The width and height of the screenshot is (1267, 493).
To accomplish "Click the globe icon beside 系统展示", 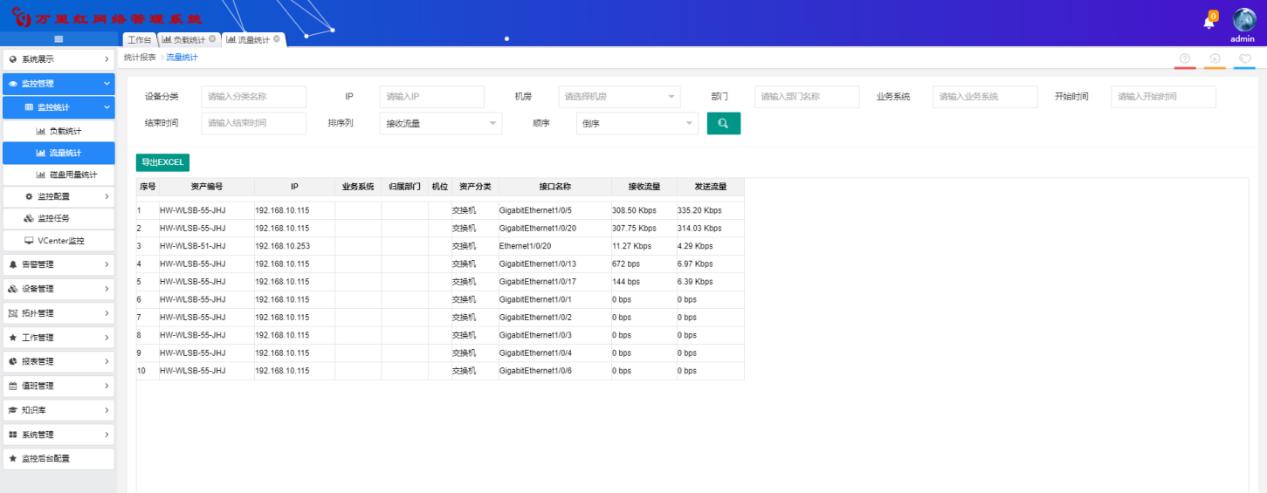I will coord(14,60).
